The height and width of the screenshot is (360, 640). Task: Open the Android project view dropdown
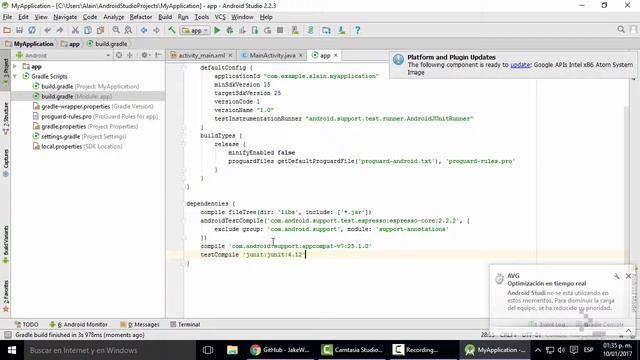tap(63, 55)
